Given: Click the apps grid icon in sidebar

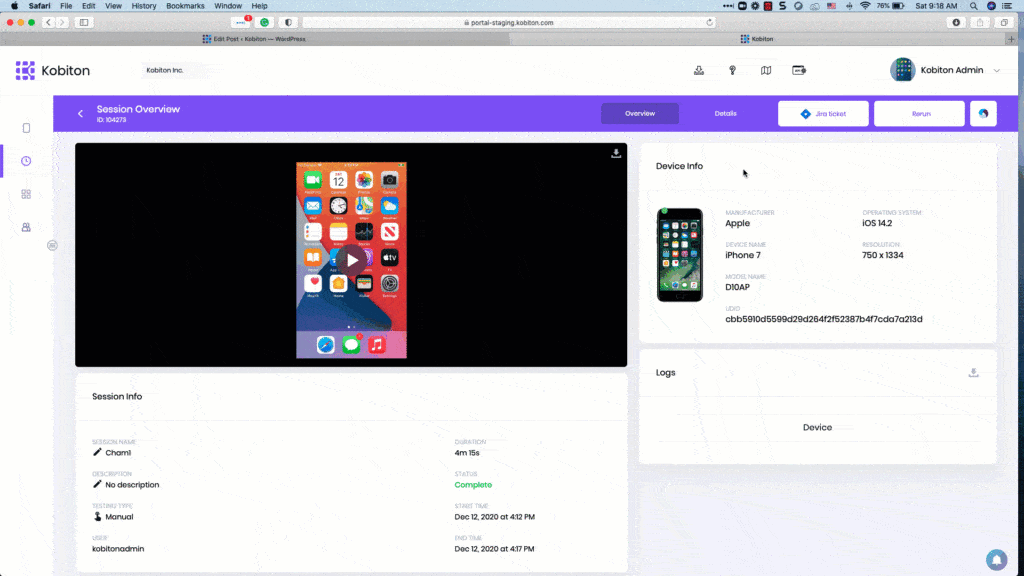Looking at the screenshot, I should point(26,194).
